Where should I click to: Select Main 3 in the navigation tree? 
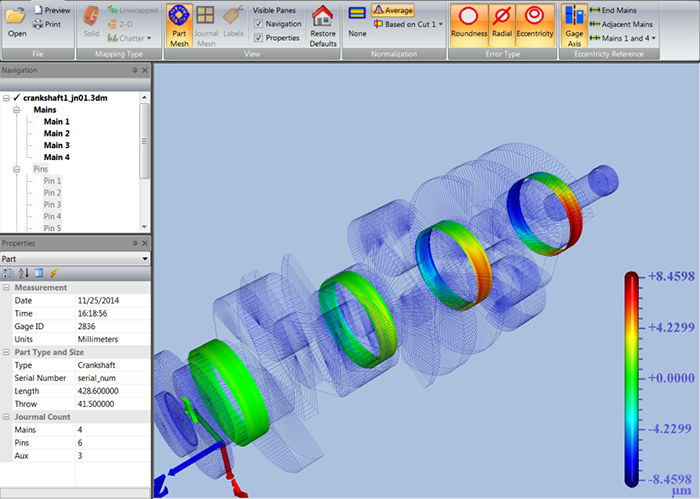[x=56, y=145]
